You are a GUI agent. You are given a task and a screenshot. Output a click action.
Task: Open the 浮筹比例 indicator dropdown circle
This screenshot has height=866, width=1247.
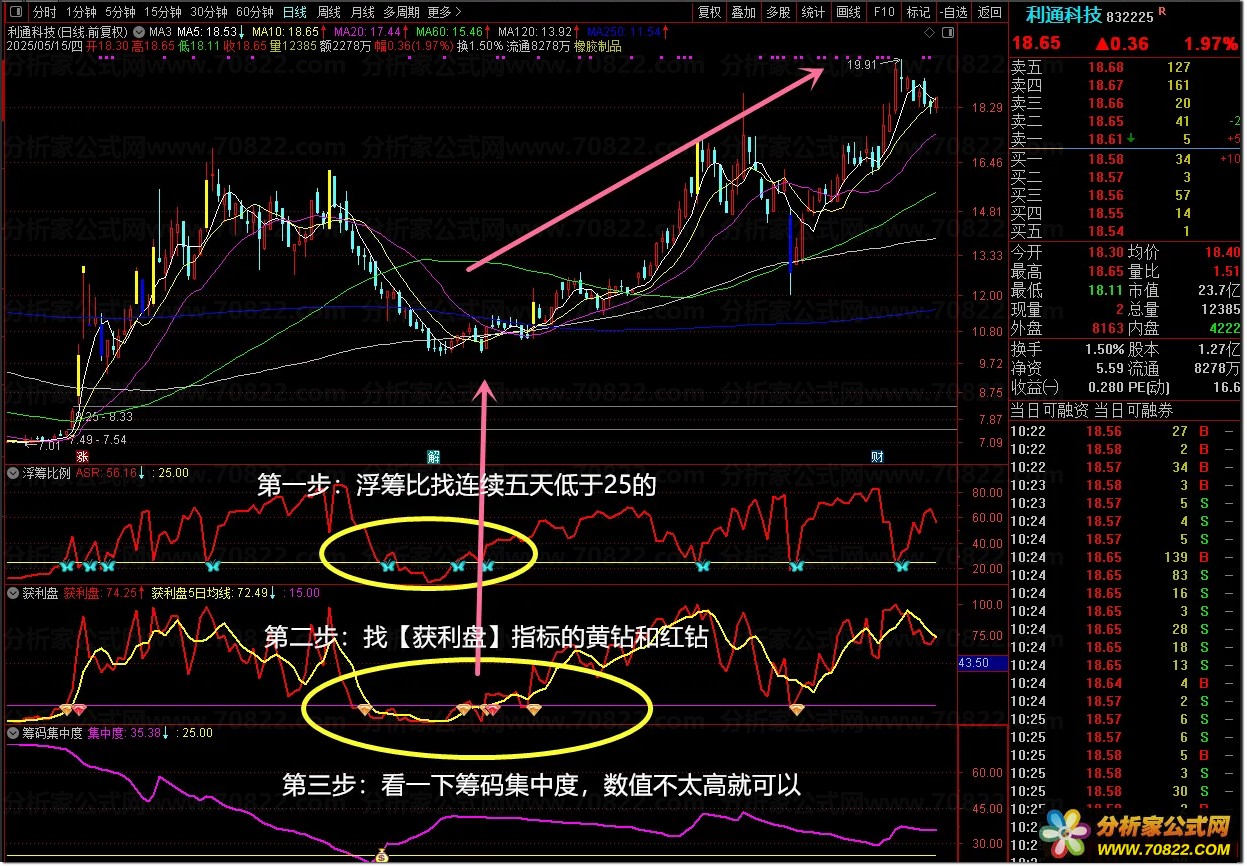coord(13,474)
